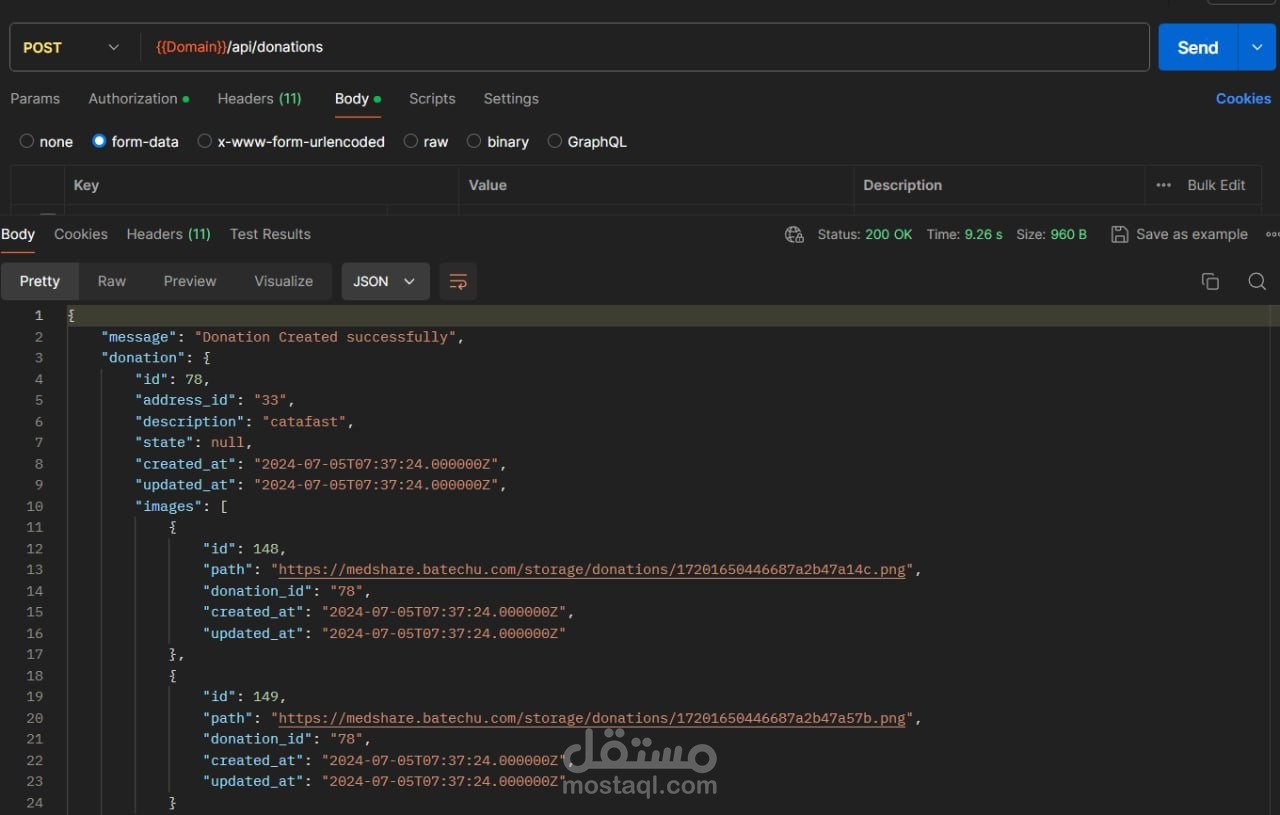
Task: Switch response view to Raw
Action: [112, 282]
